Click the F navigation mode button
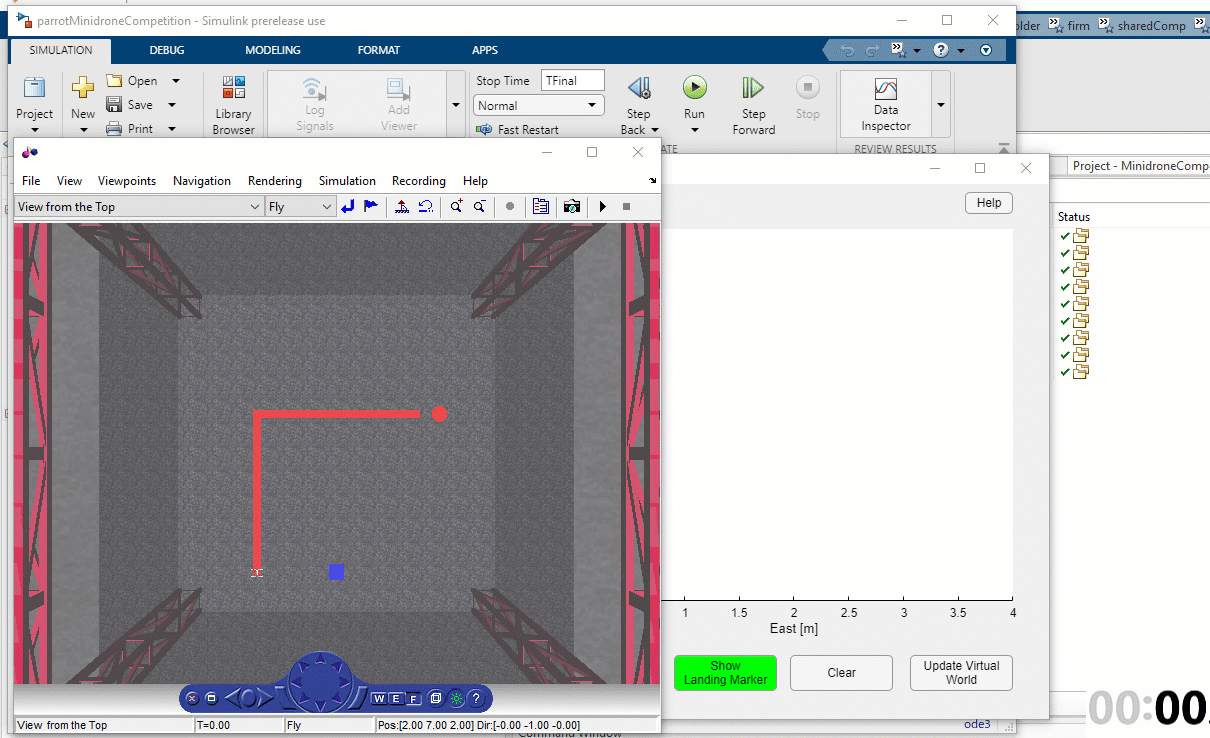Screen dimensions: 1210x738 [x=413, y=698]
